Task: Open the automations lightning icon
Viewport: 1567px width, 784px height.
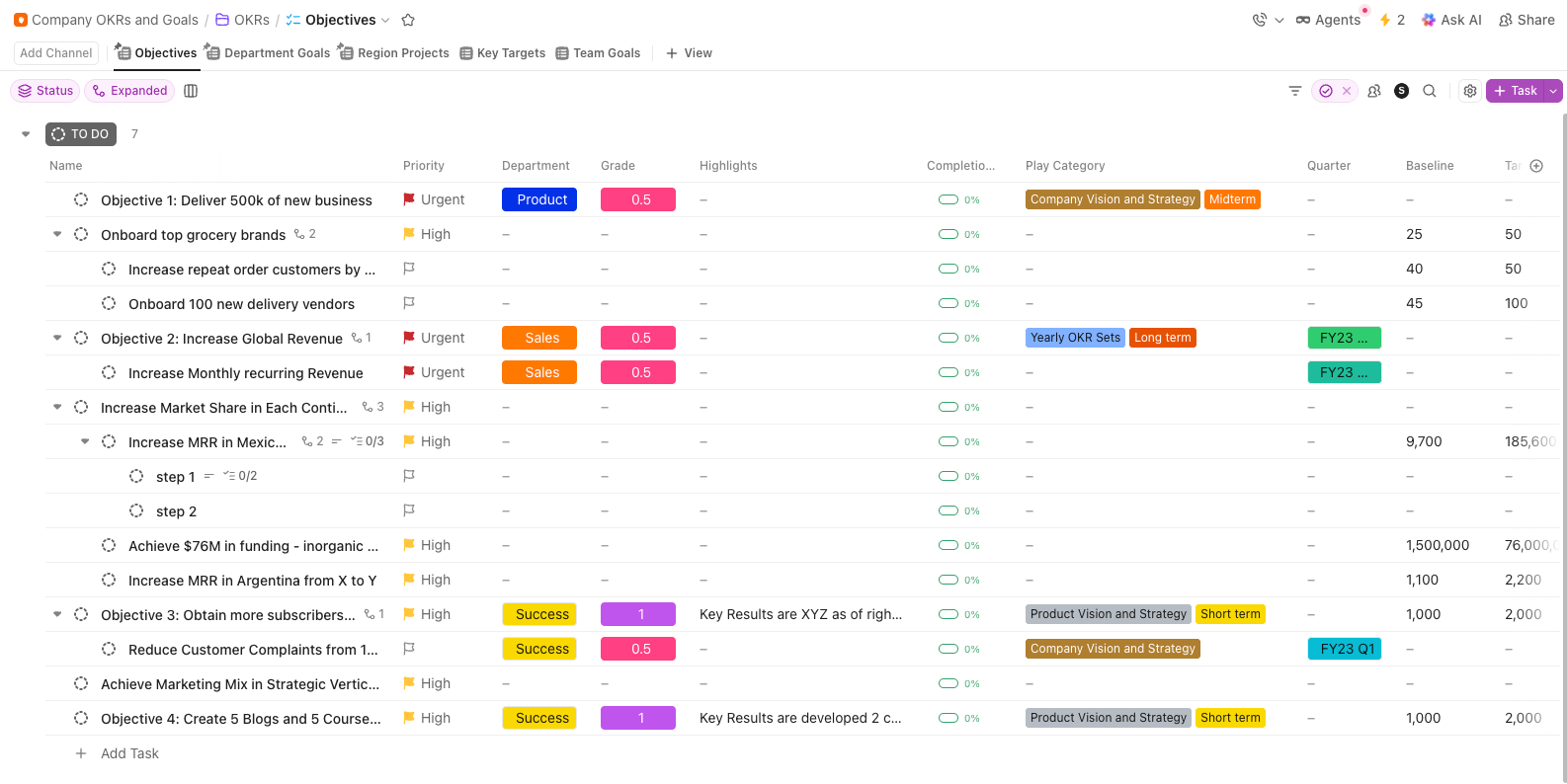Action: (1385, 20)
